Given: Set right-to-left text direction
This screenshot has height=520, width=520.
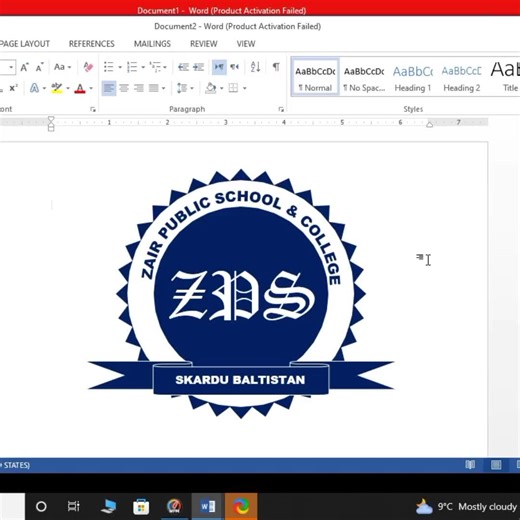Looking at the screenshot, I should [235, 67].
